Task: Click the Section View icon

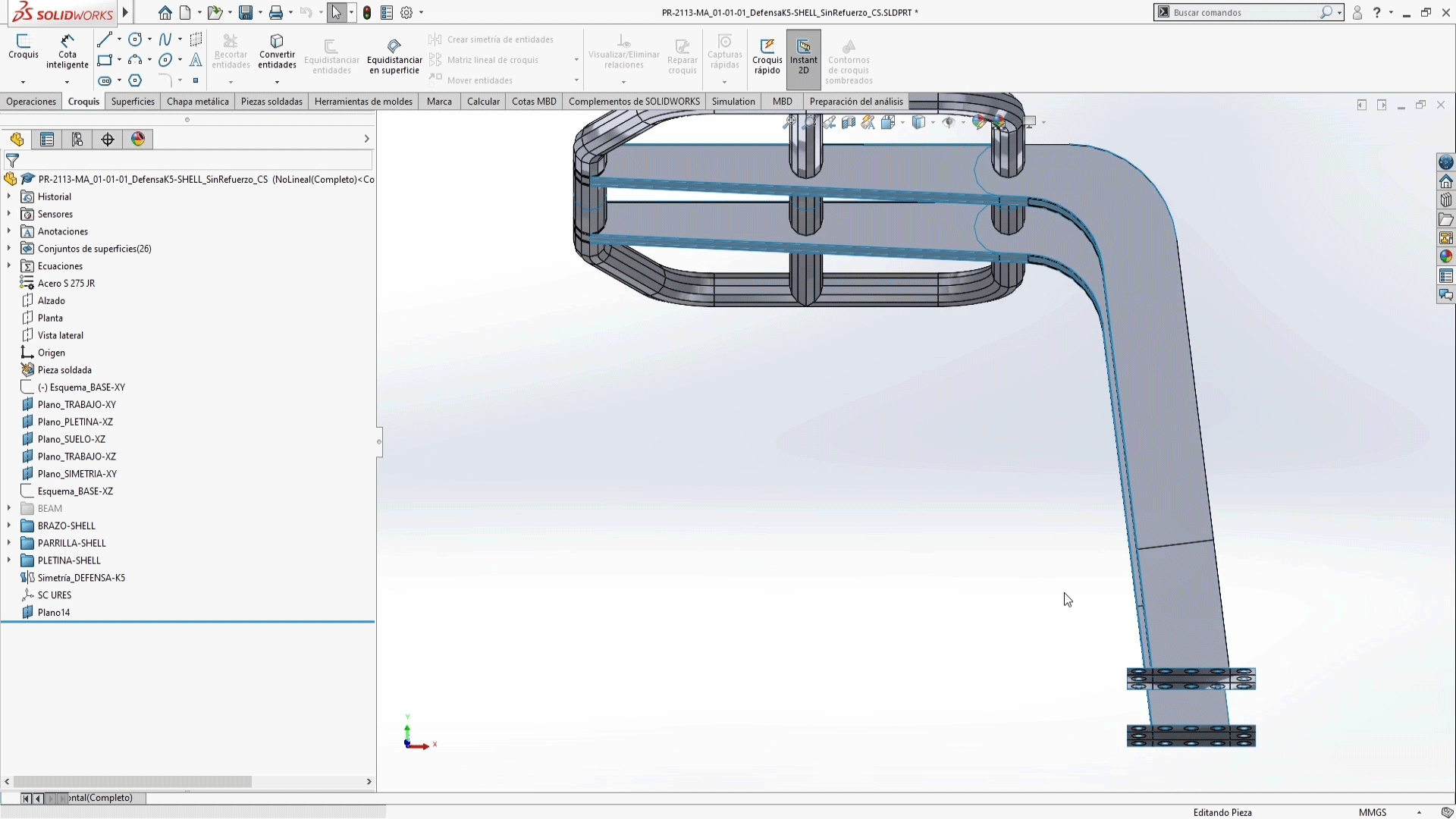Action: 849,122
